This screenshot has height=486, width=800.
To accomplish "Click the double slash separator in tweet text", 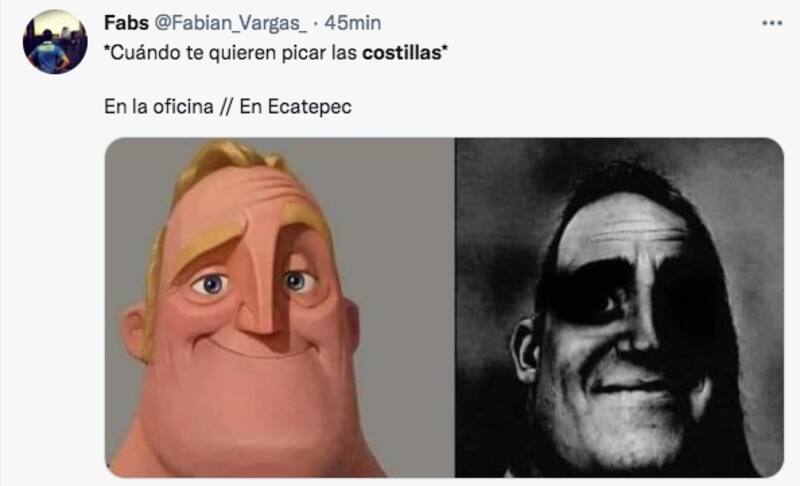I will coord(227,107).
